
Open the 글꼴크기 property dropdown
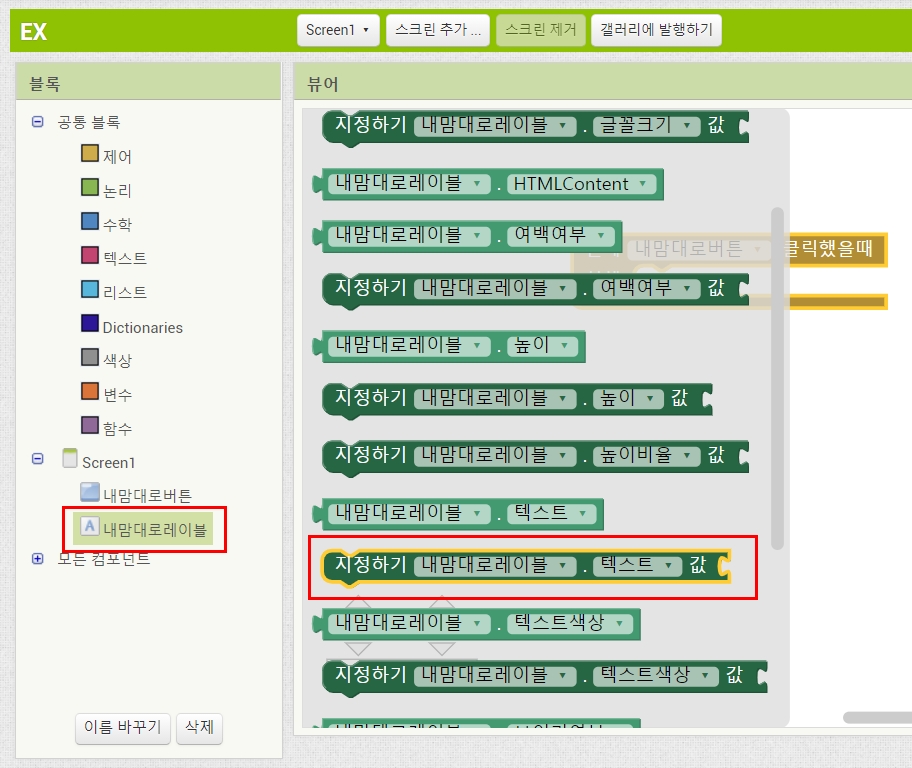646,126
